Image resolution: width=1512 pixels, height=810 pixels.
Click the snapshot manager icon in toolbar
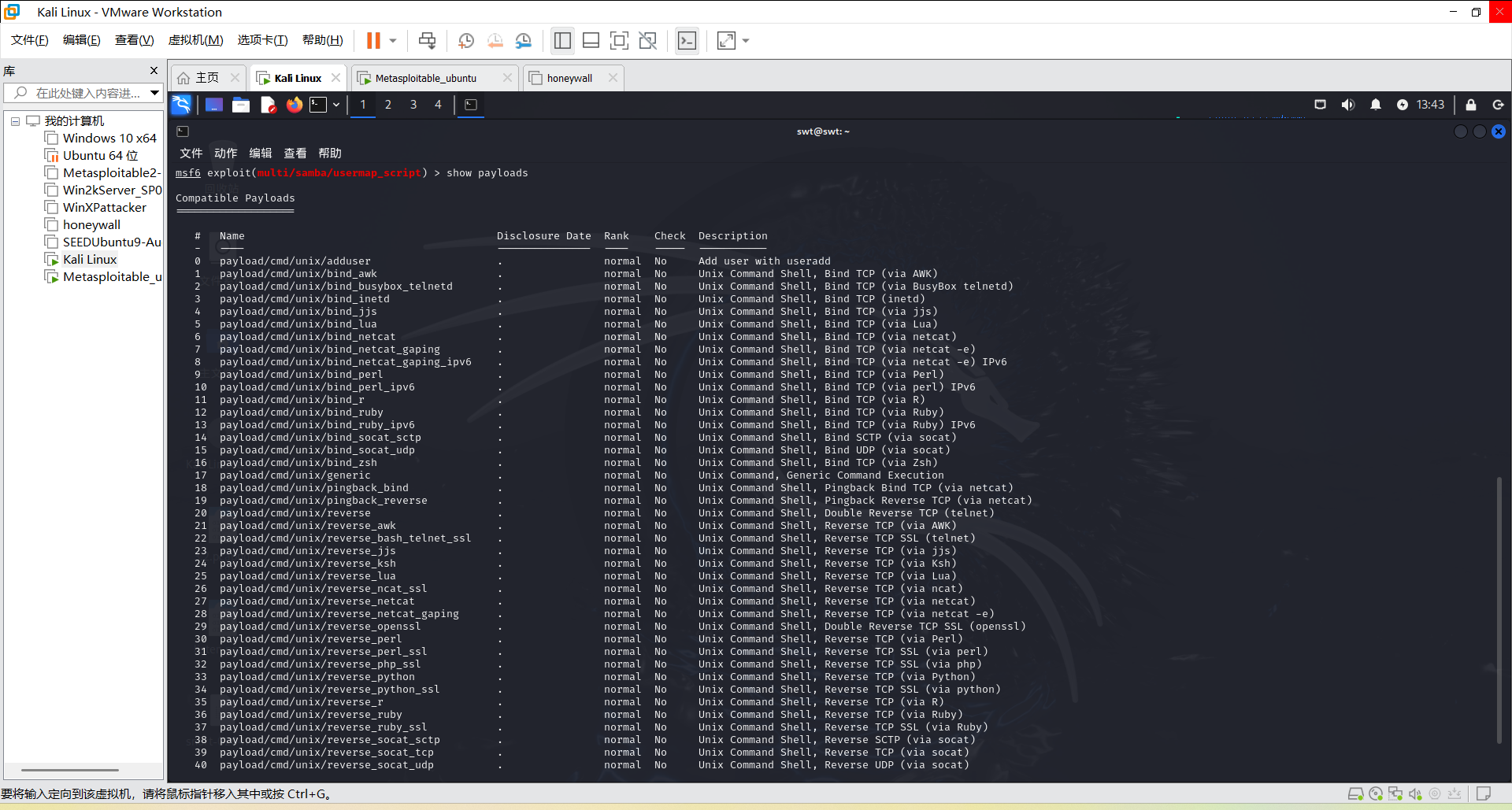coord(524,40)
